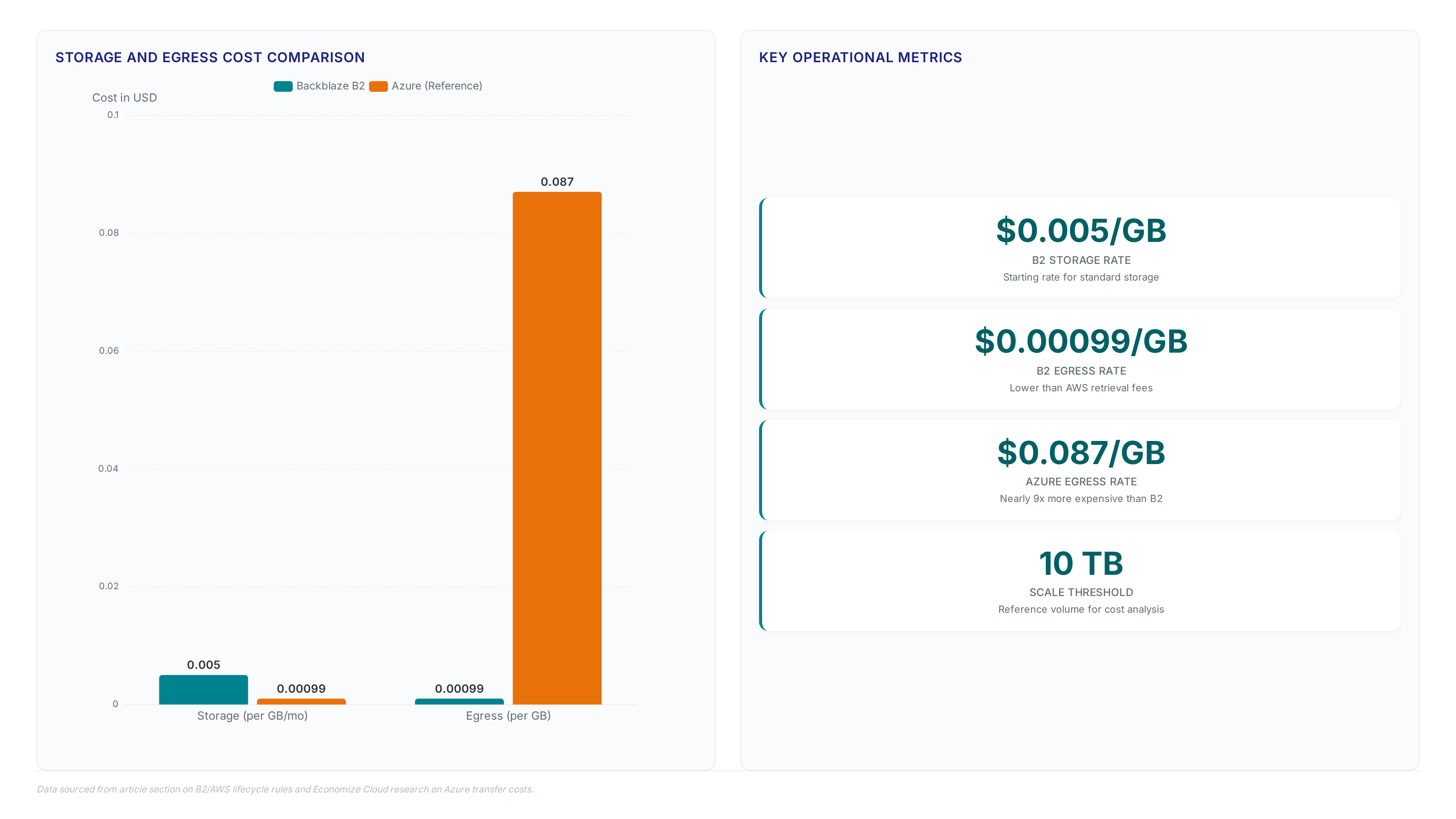Click the Azure Egress Rate label
This screenshot has height=819, width=1456.
point(1081,482)
